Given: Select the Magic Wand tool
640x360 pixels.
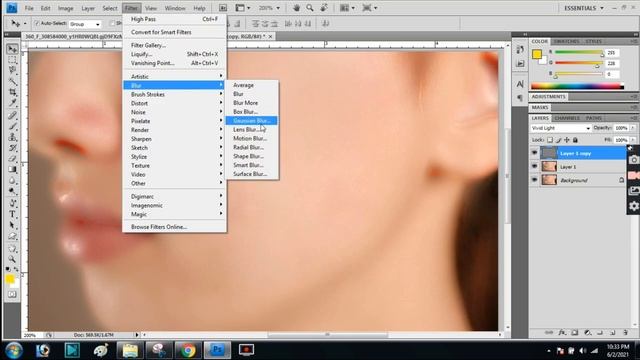Looking at the screenshot, I should pyautogui.click(x=12, y=81).
